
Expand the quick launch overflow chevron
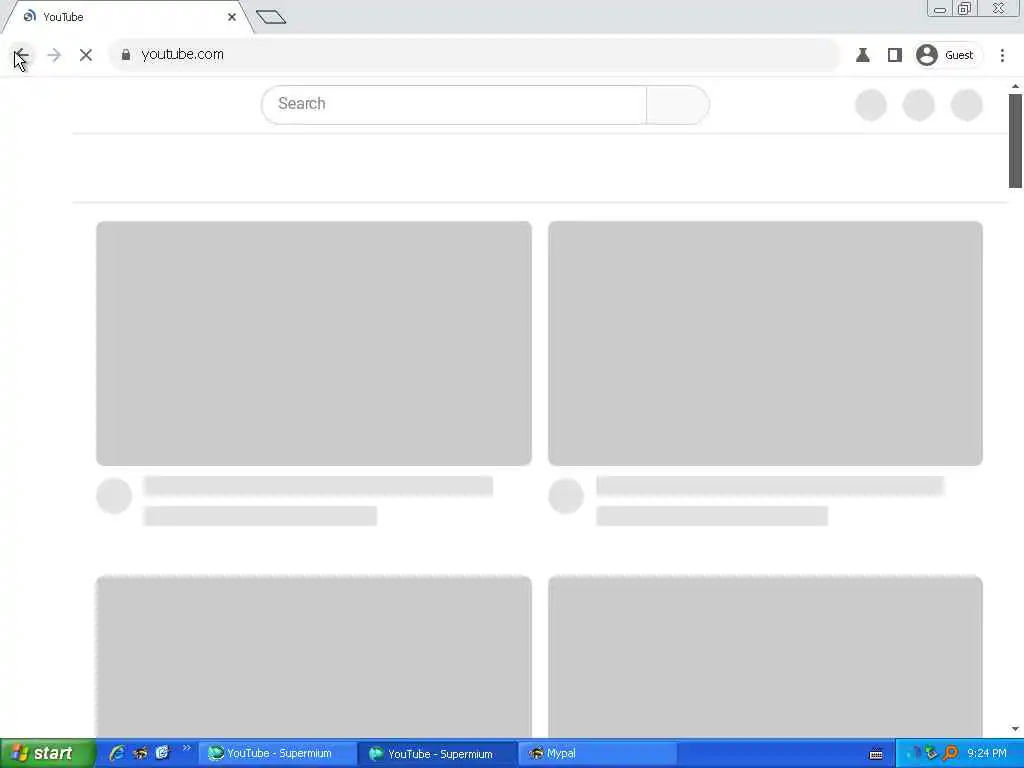(186, 748)
